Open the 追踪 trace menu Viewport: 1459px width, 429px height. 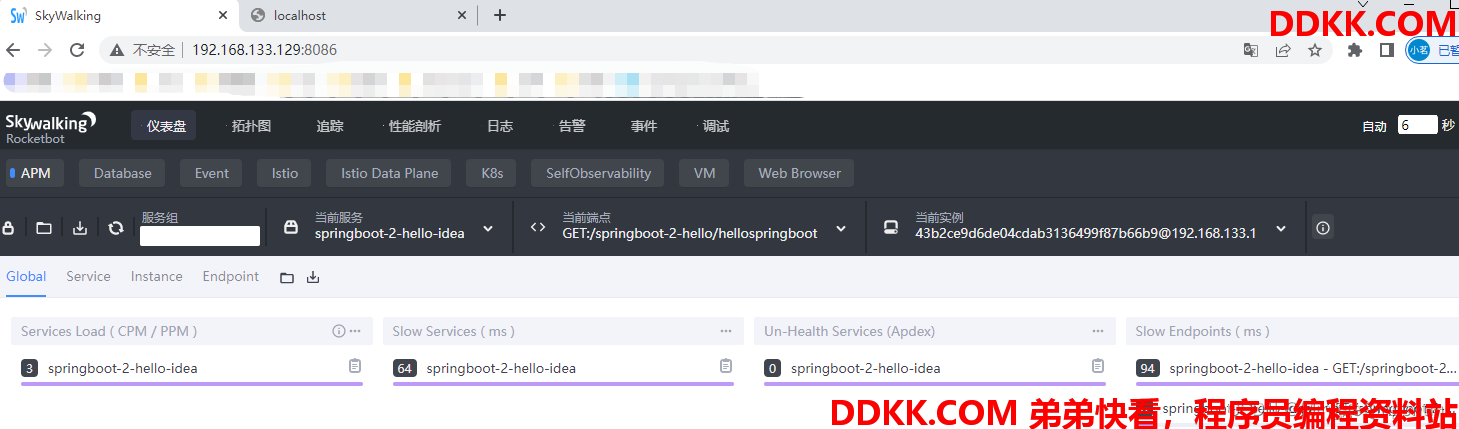click(330, 126)
